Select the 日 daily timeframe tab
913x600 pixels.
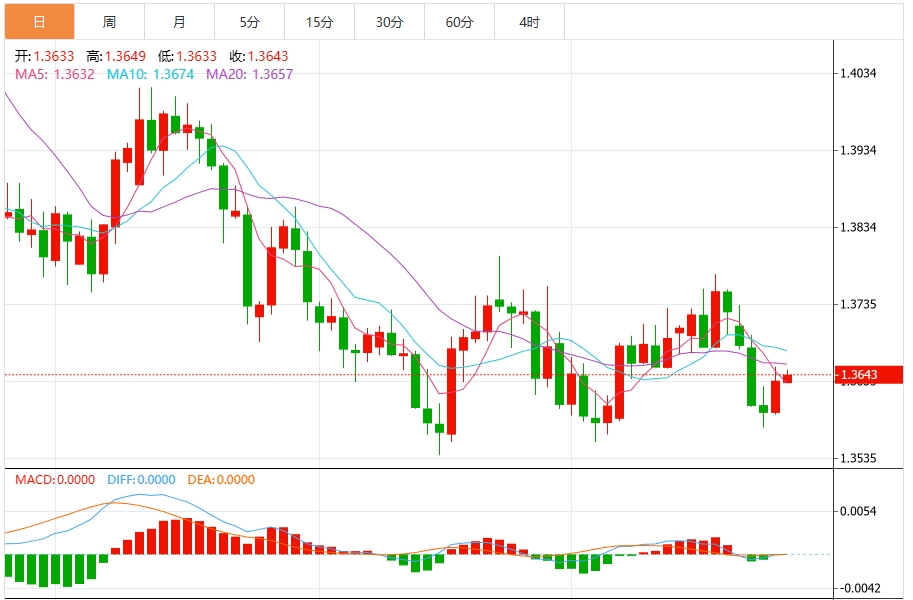tap(40, 22)
